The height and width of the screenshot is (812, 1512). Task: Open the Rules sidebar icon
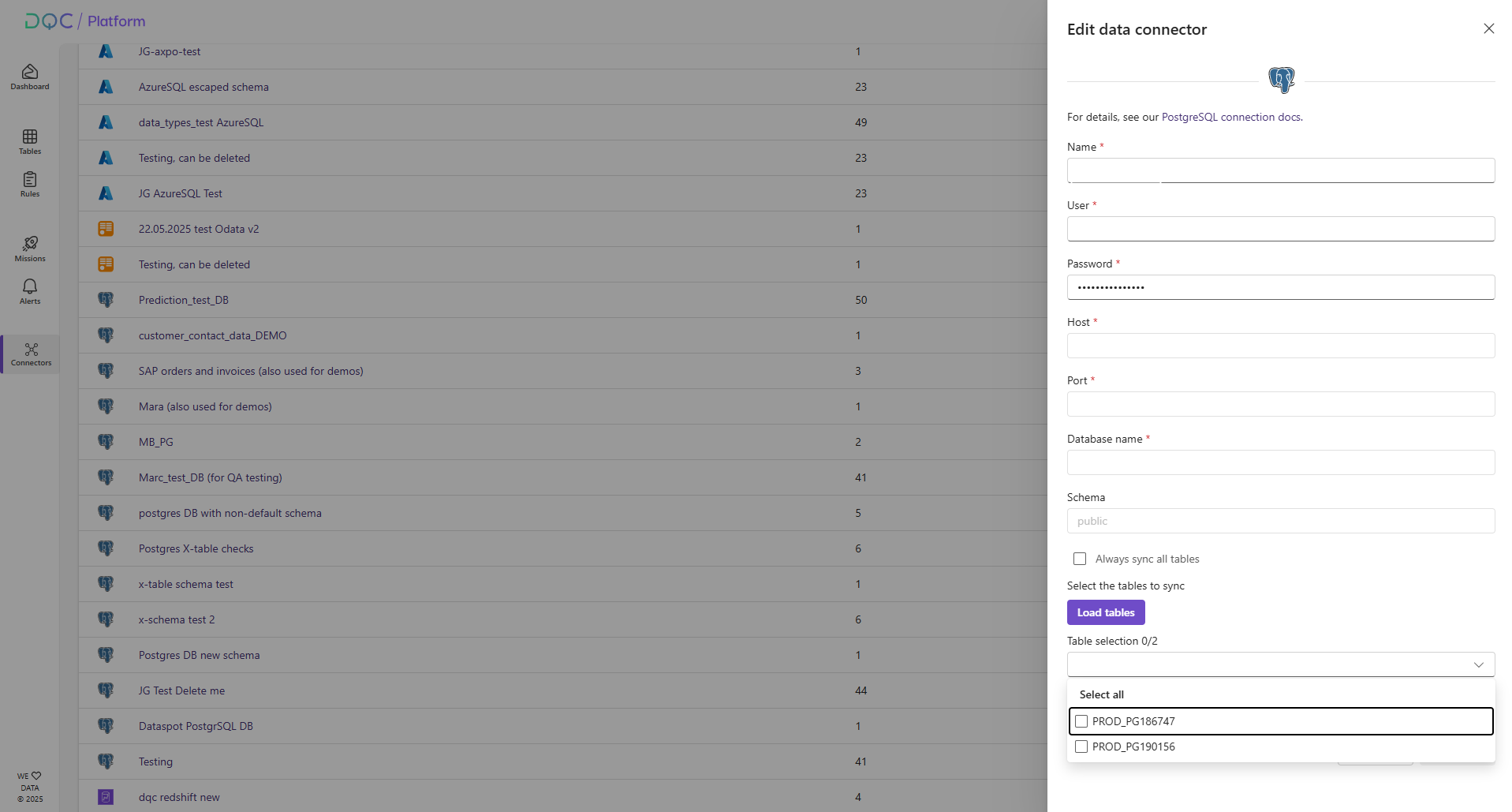click(30, 184)
